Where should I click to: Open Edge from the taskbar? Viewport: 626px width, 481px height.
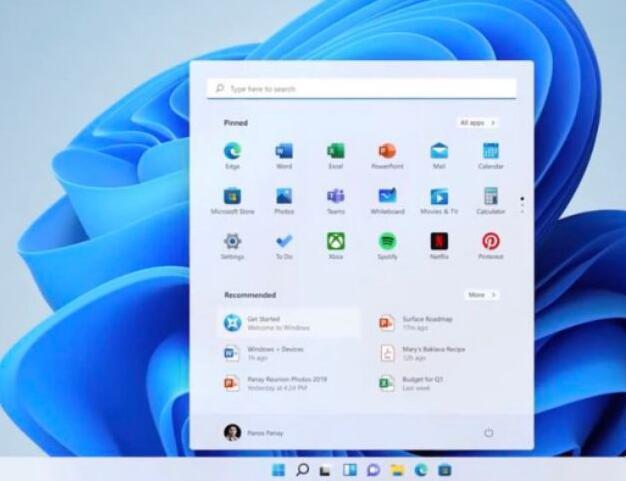click(421, 470)
